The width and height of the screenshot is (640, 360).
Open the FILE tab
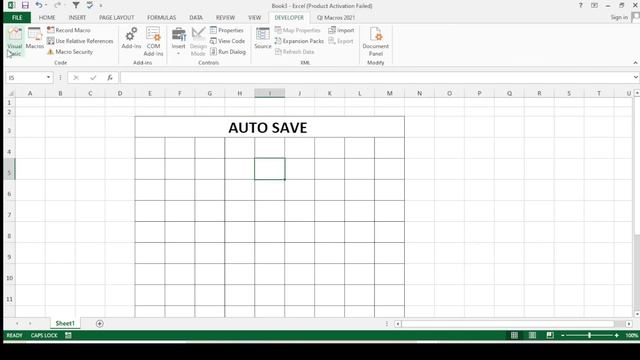(17, 18)
